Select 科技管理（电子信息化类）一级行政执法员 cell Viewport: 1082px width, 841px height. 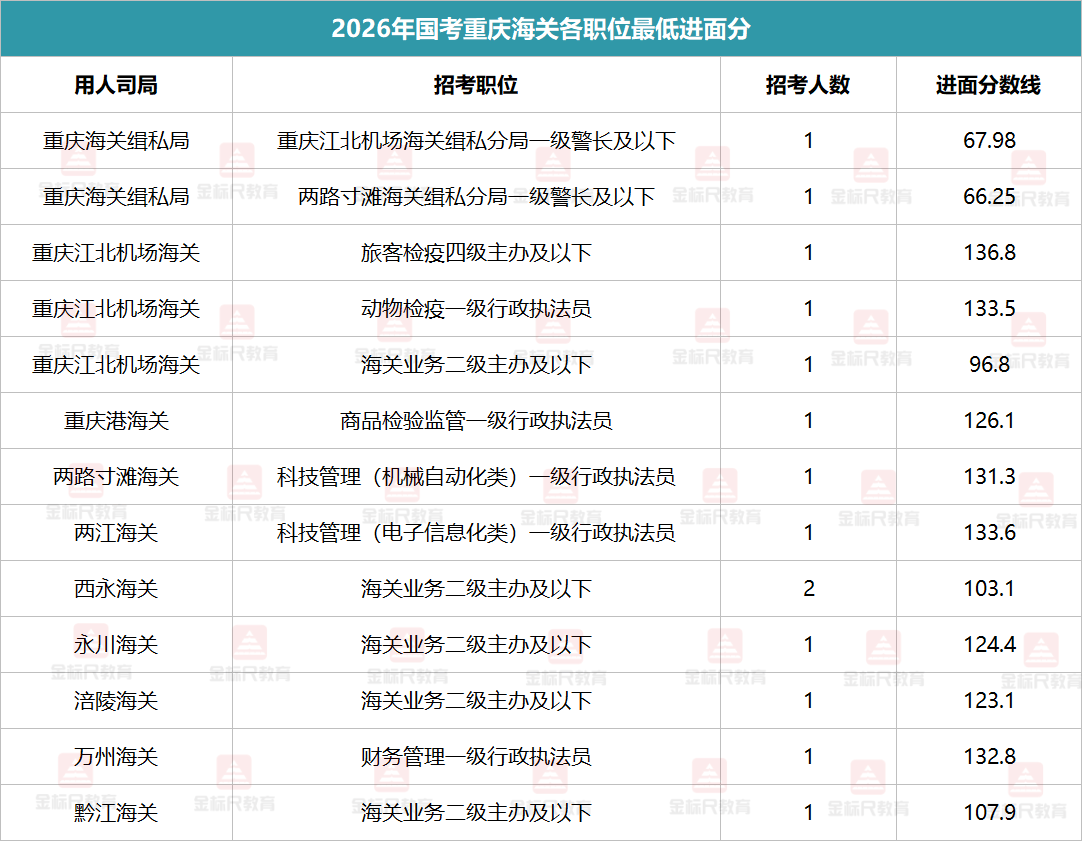[476, 533]
